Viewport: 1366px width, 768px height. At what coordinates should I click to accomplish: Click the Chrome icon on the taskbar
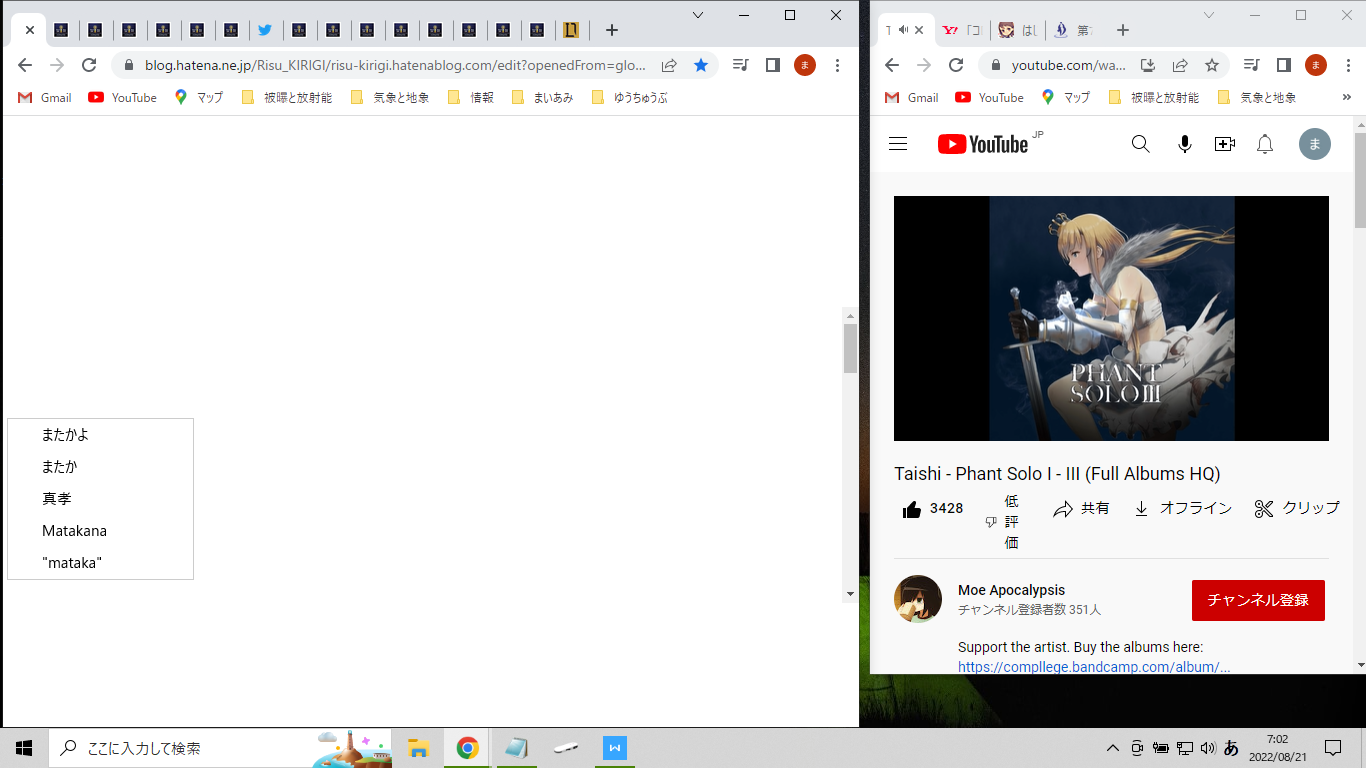(x=467, y=748)
